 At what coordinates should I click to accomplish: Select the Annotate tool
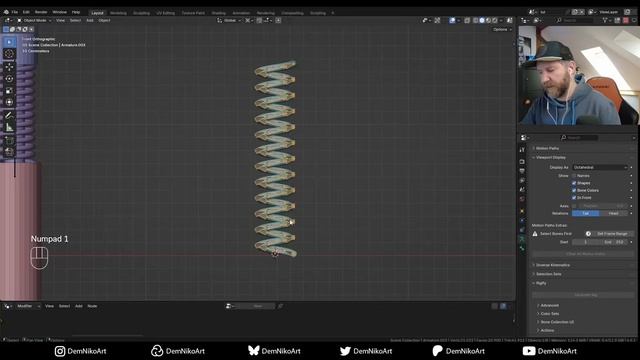point(9,116)
